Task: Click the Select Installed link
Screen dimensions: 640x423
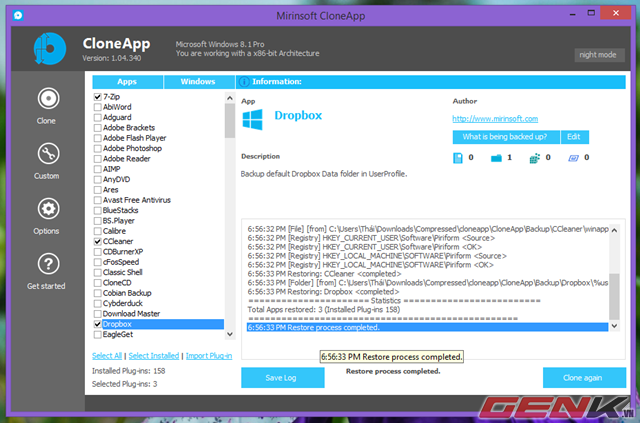Action: [x=154, y=356]
